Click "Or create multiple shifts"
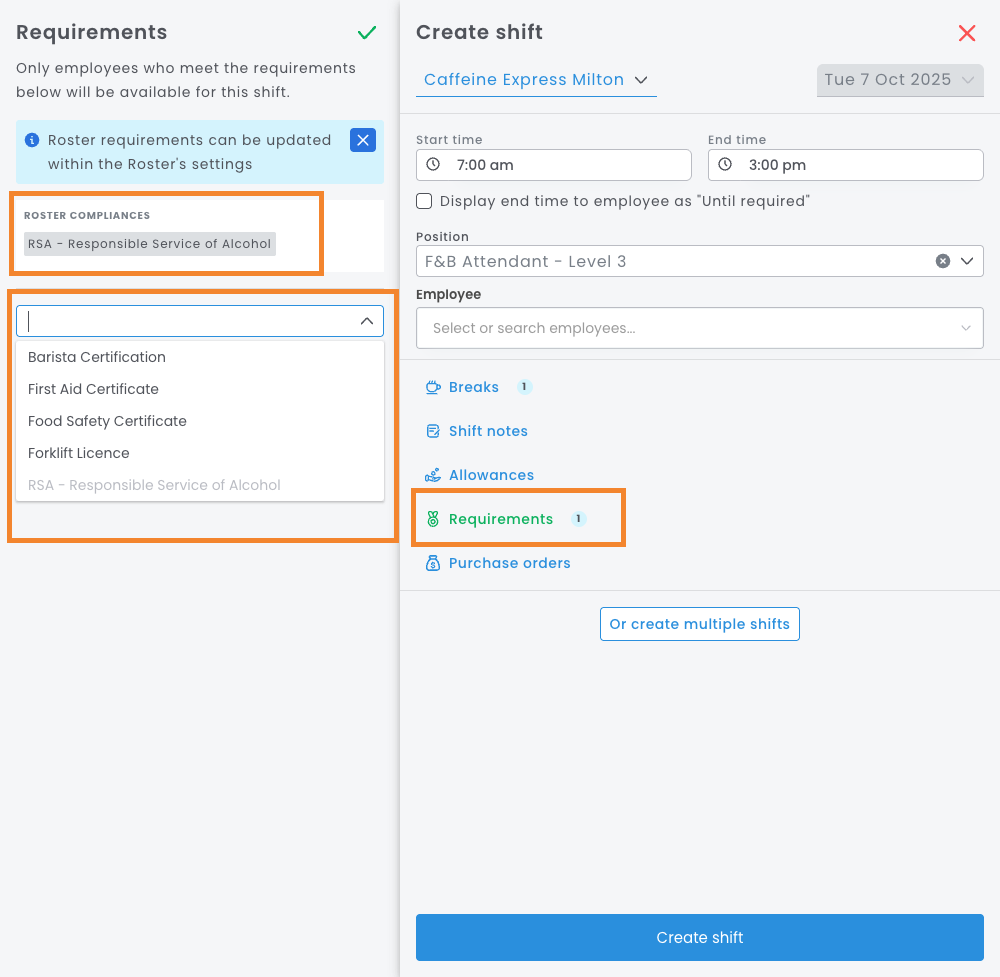Screen dimensions: 1000x977 tap(699, 624)
